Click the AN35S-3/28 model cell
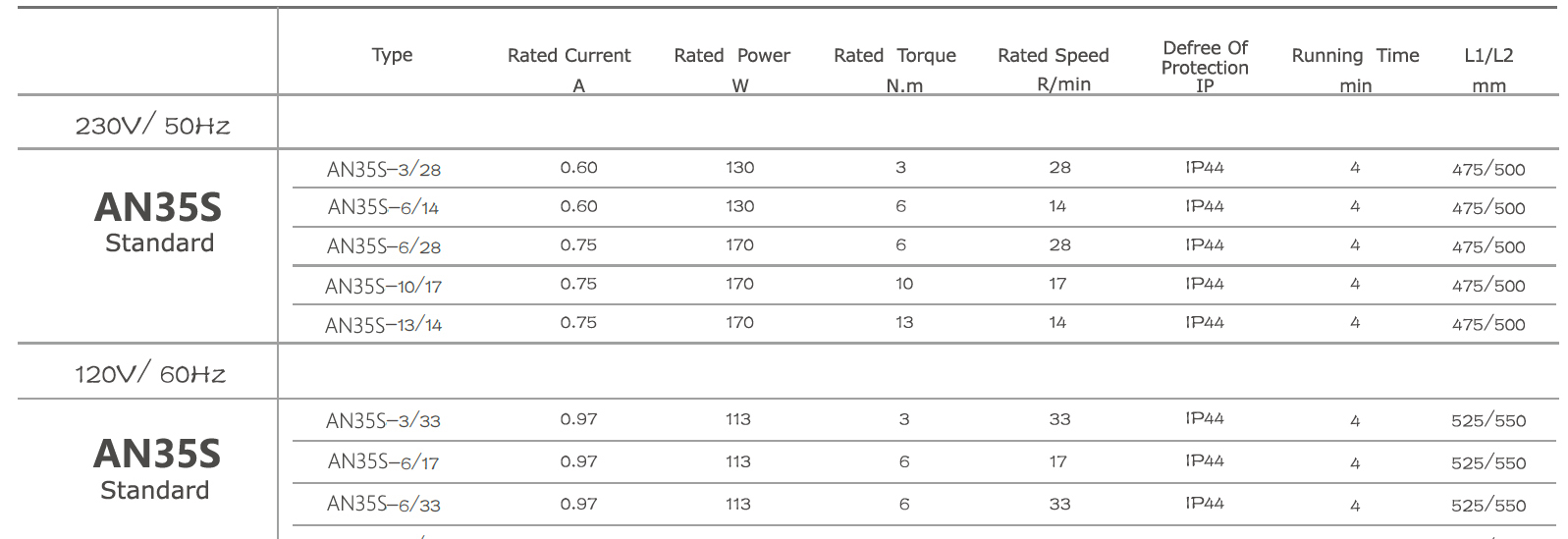1568x539 pixels. (384, 169)
